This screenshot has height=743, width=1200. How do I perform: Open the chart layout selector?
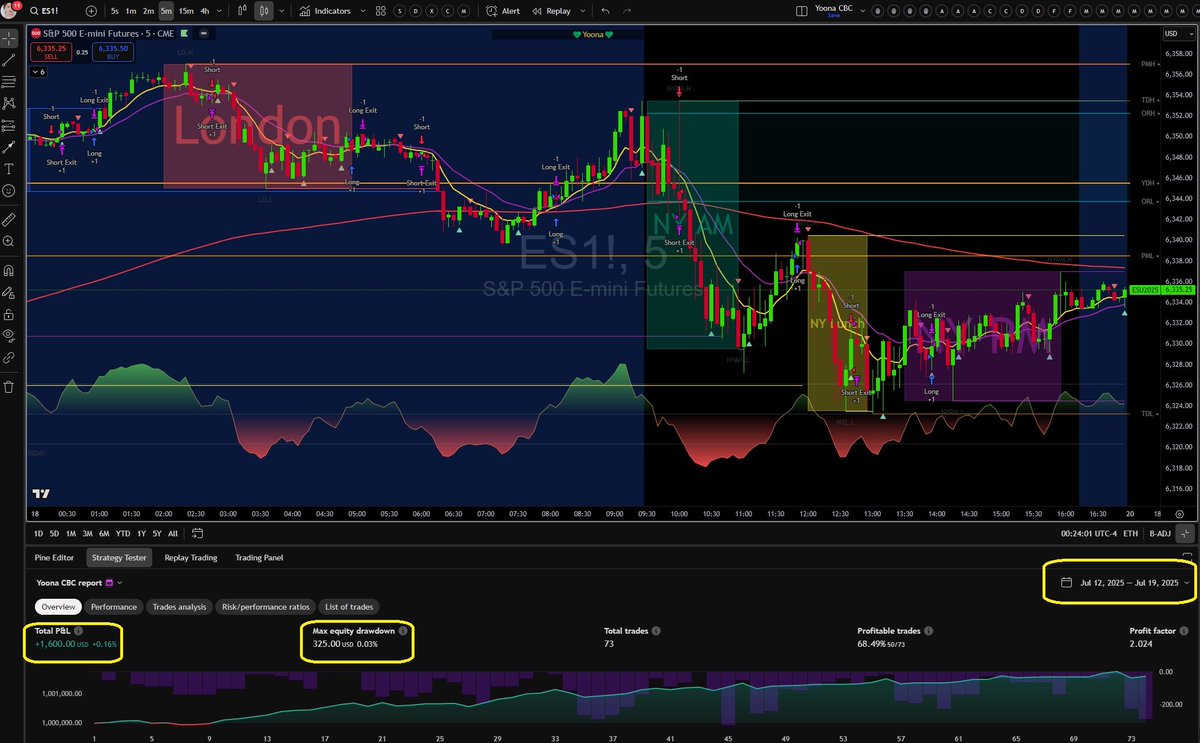click(802, 11)
